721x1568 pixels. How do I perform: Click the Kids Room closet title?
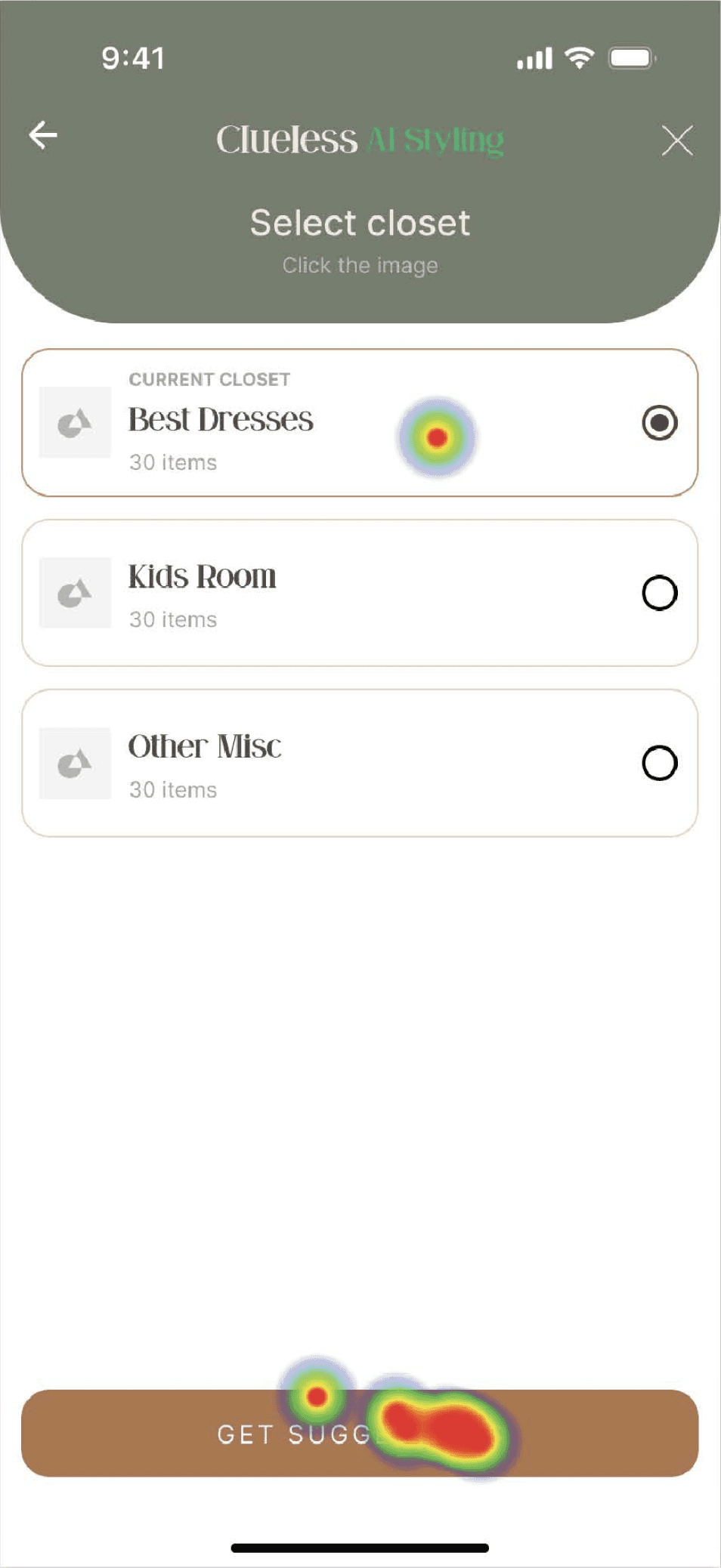[x=202, y=577]
